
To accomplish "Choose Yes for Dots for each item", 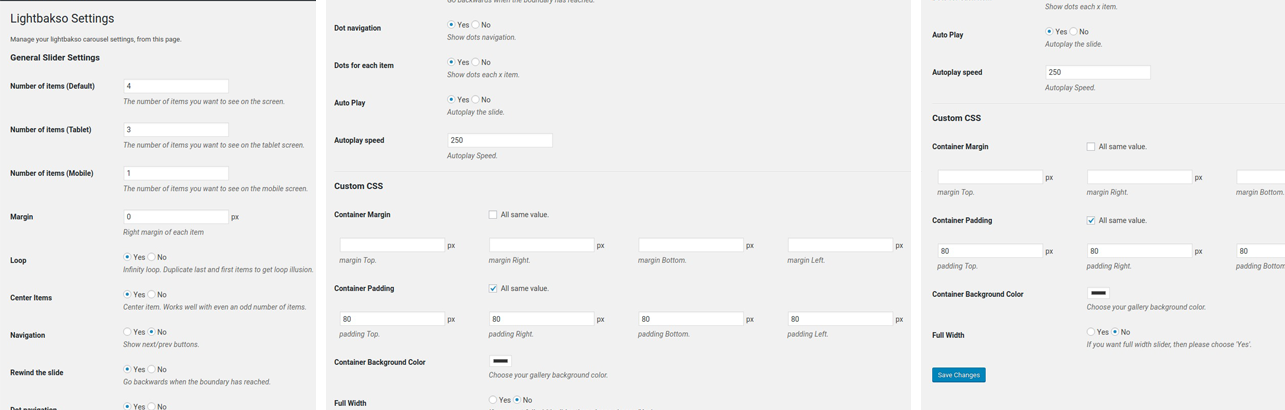I will (x=451, y=62).
